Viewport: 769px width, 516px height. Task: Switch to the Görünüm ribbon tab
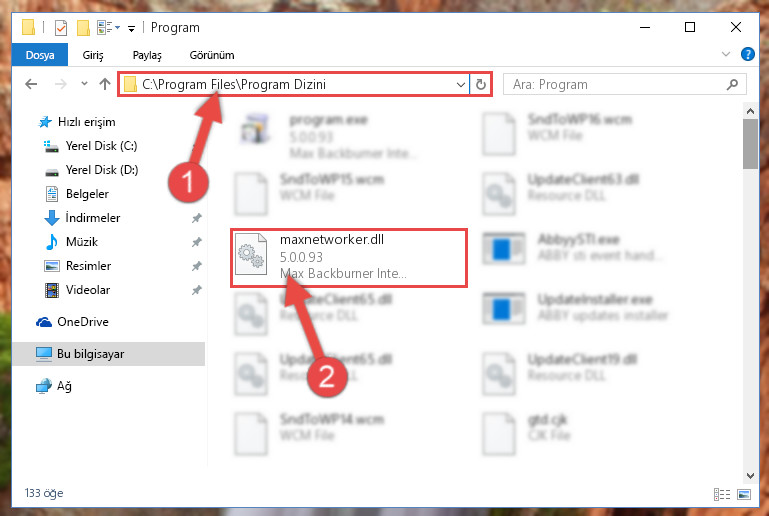212,55
